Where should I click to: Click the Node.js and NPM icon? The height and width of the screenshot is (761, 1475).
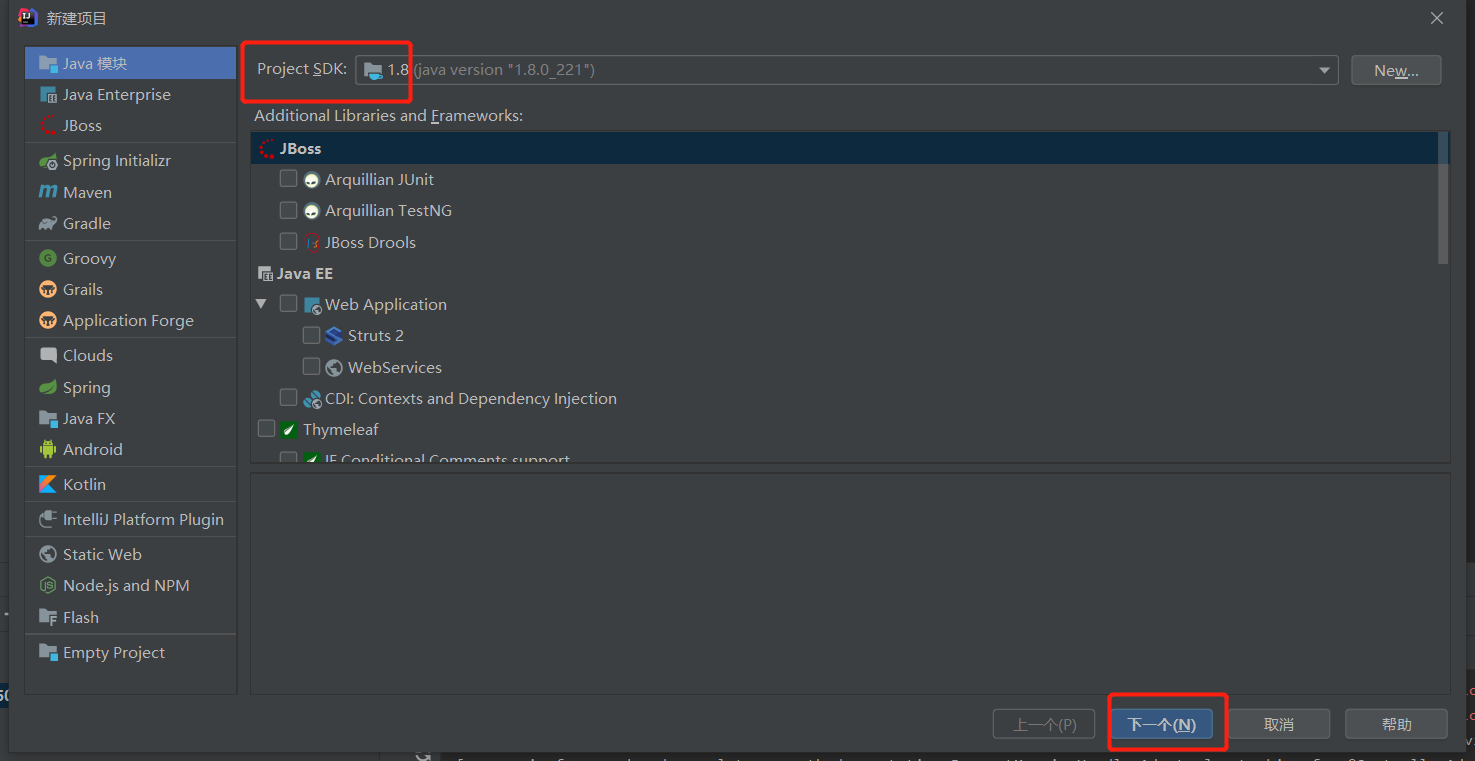[x=48, y=586]
